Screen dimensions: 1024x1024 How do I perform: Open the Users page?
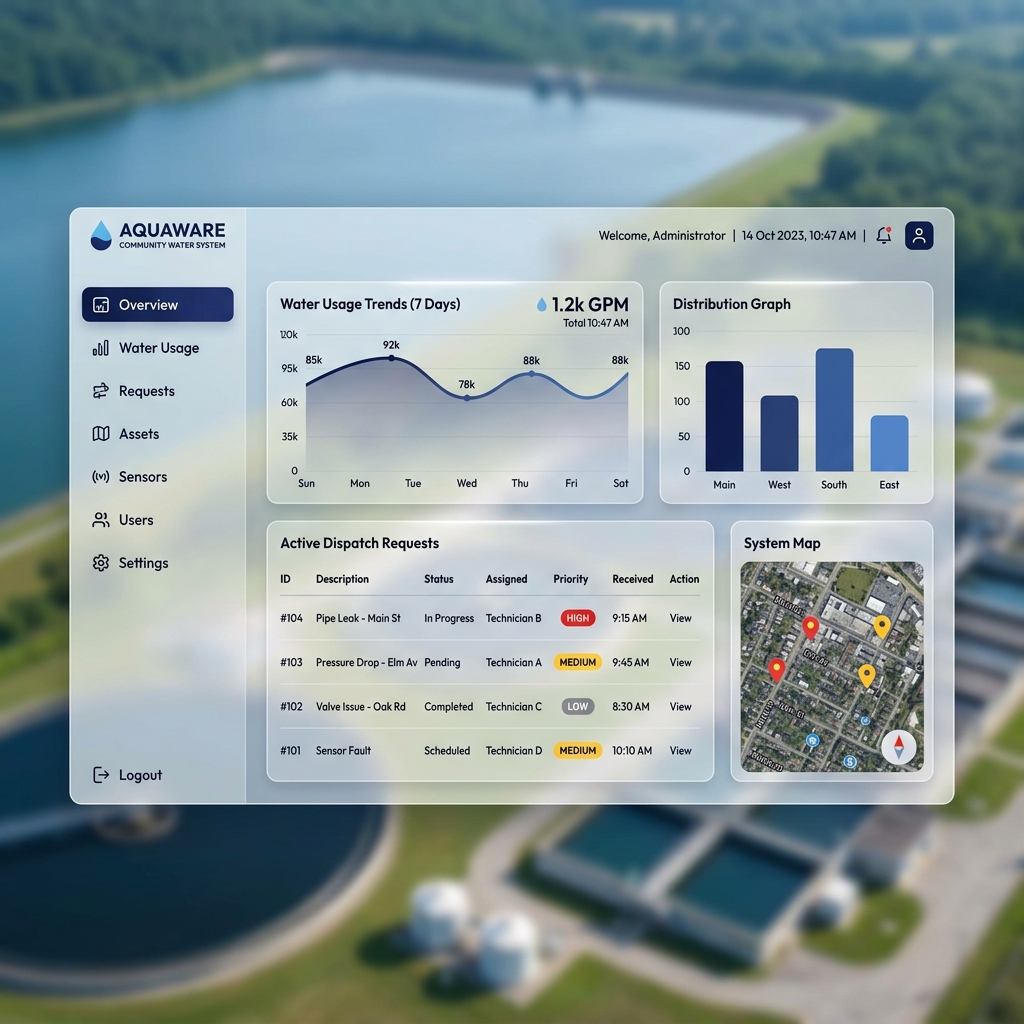(x=136, y=520)
